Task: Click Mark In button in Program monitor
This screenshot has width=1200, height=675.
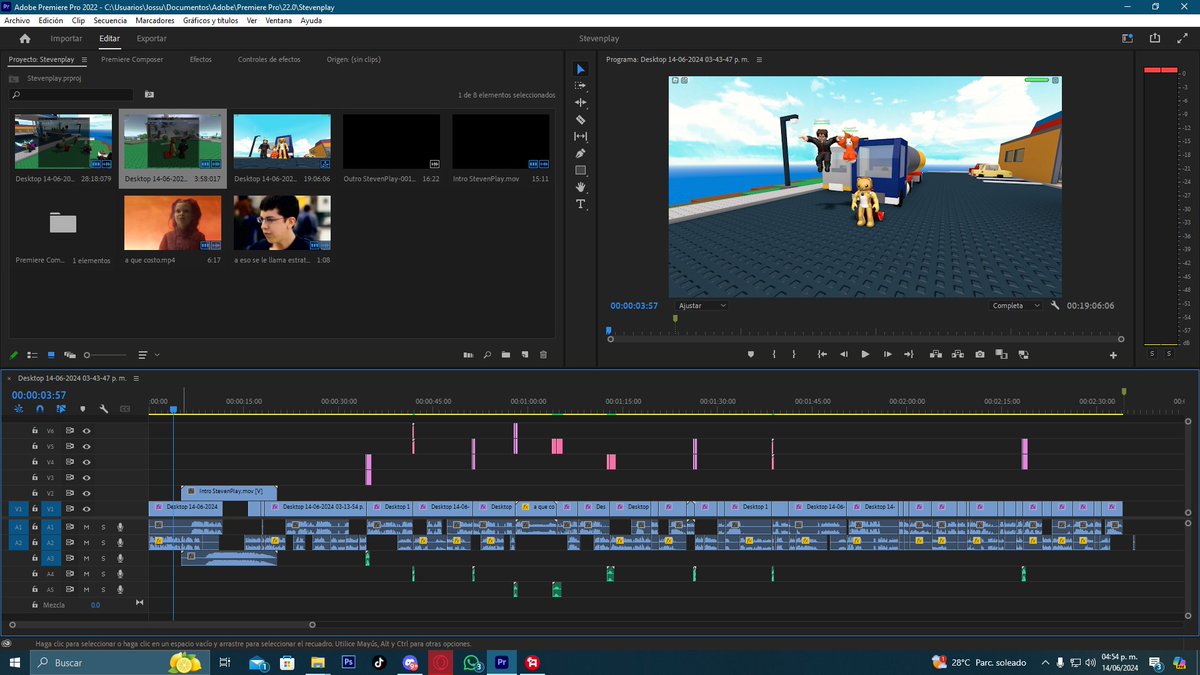Action: (x=774, y=354)
